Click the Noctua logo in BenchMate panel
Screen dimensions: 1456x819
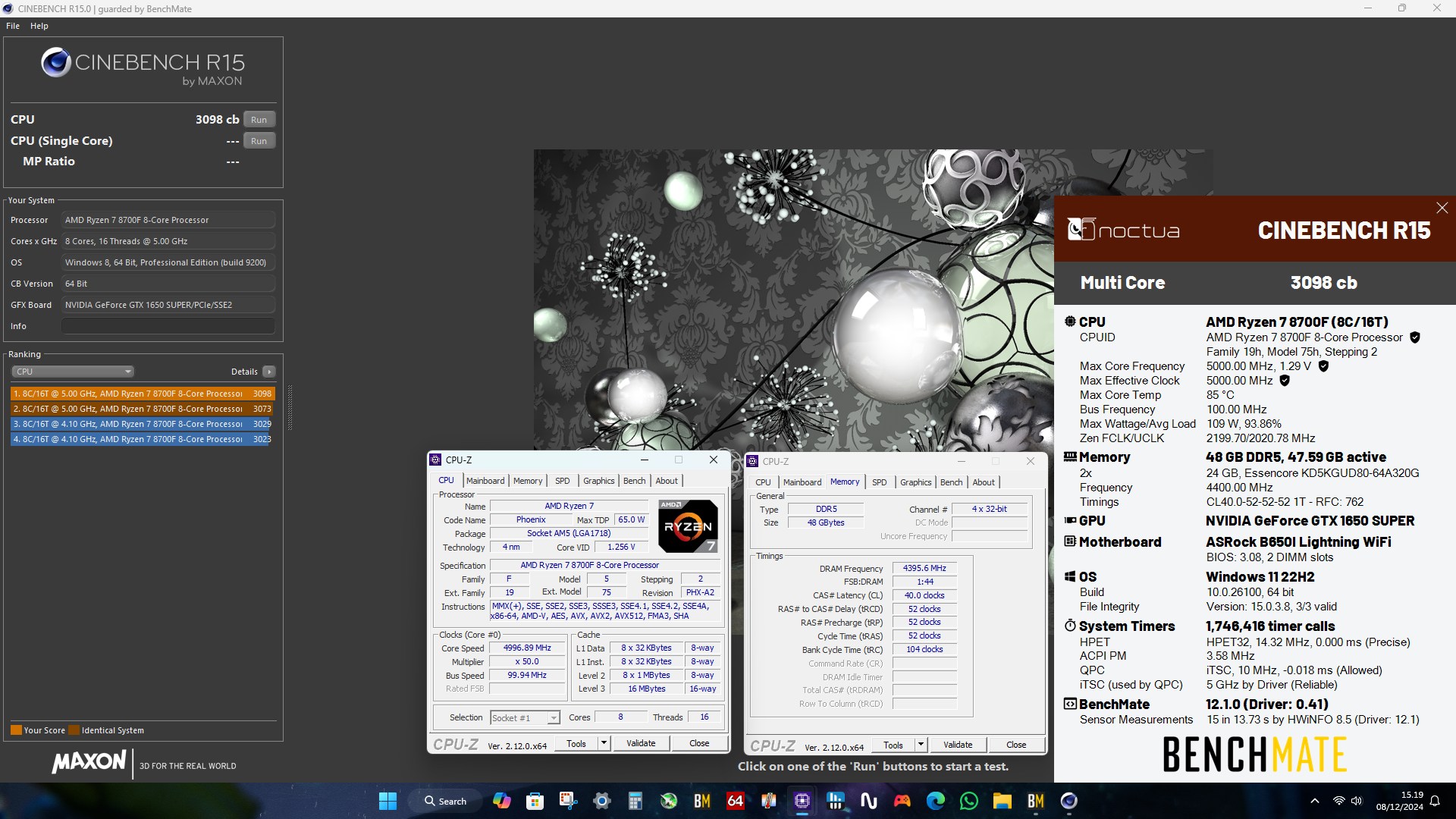(x=1123, y=229)
